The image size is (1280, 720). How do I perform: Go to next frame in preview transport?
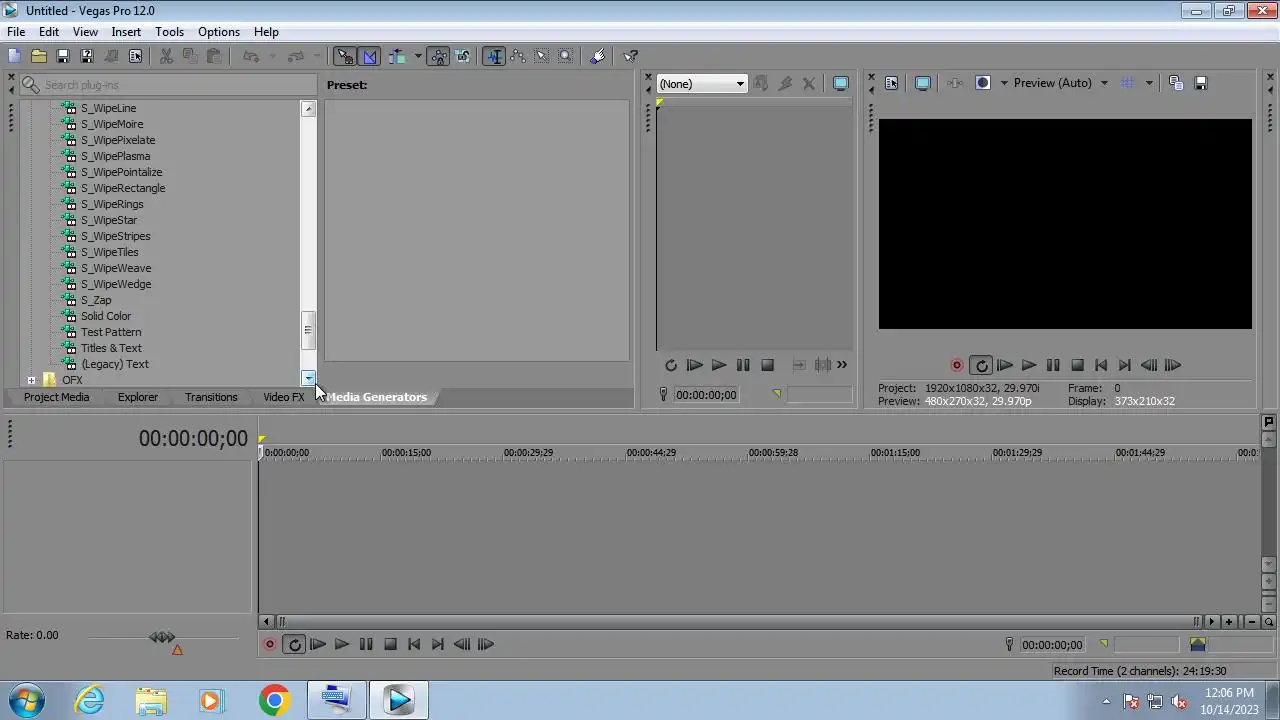click(1173, 366)
